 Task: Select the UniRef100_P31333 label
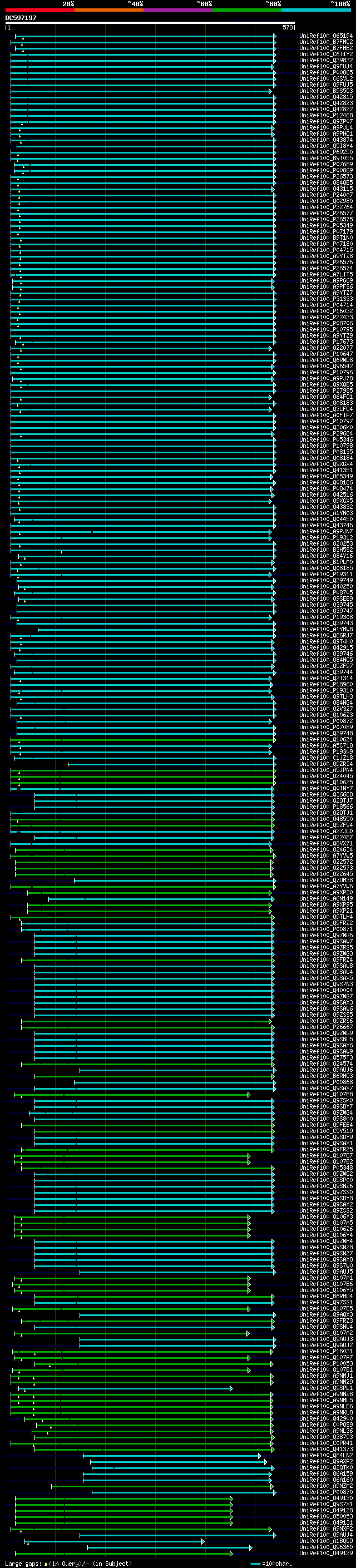pyautogui.click(x=326, y=299)
